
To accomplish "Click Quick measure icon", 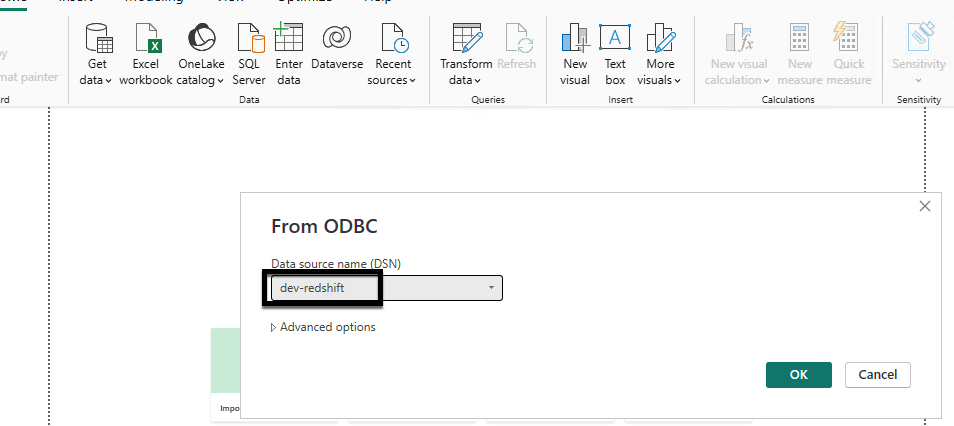I will [x=848, y=38].
